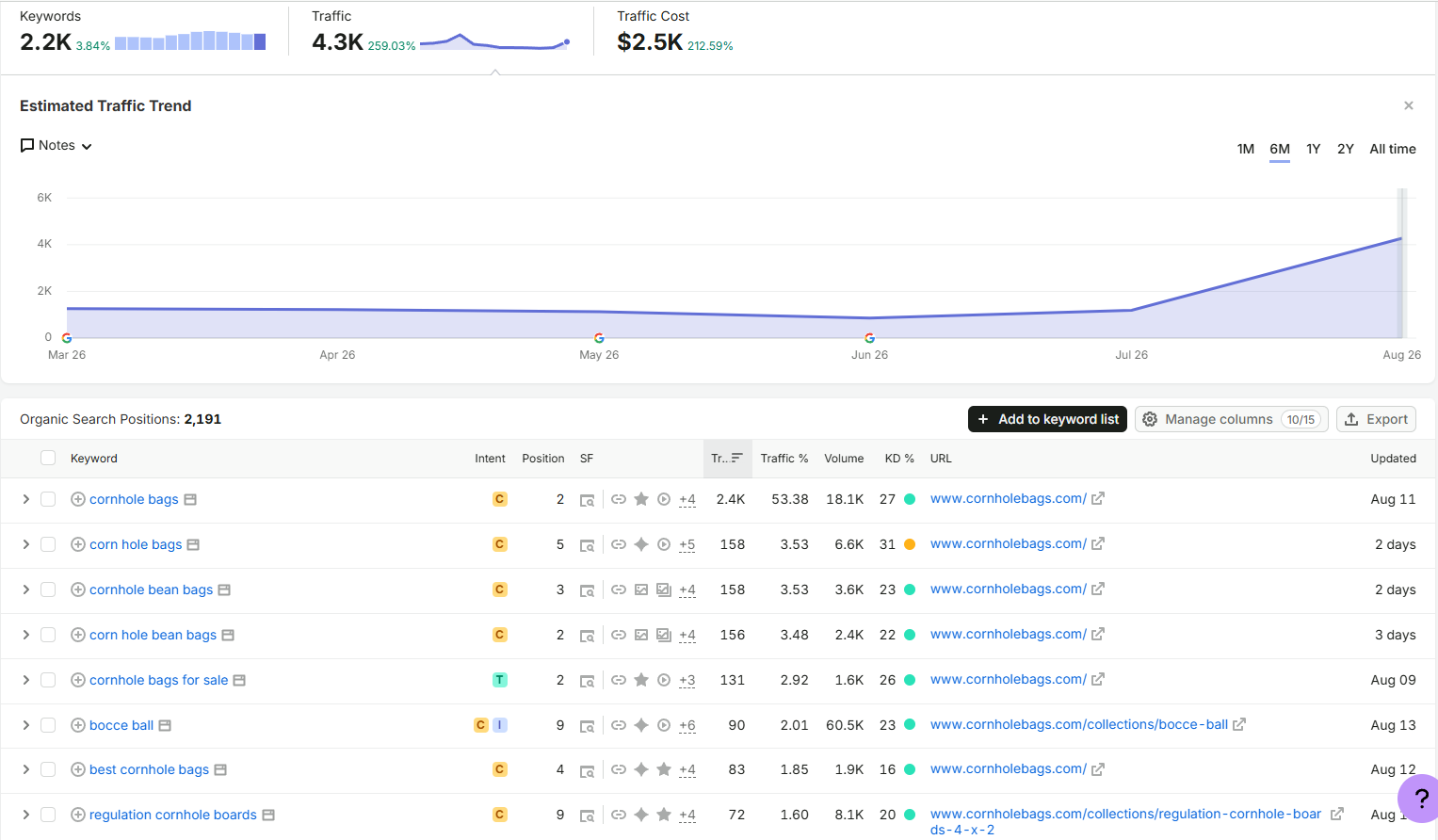The width and height of the screenshot is (1438, 840).
Task: Open SERP view icon for corn hole bags
Action: pyautogui.click(x=587, y=545)
